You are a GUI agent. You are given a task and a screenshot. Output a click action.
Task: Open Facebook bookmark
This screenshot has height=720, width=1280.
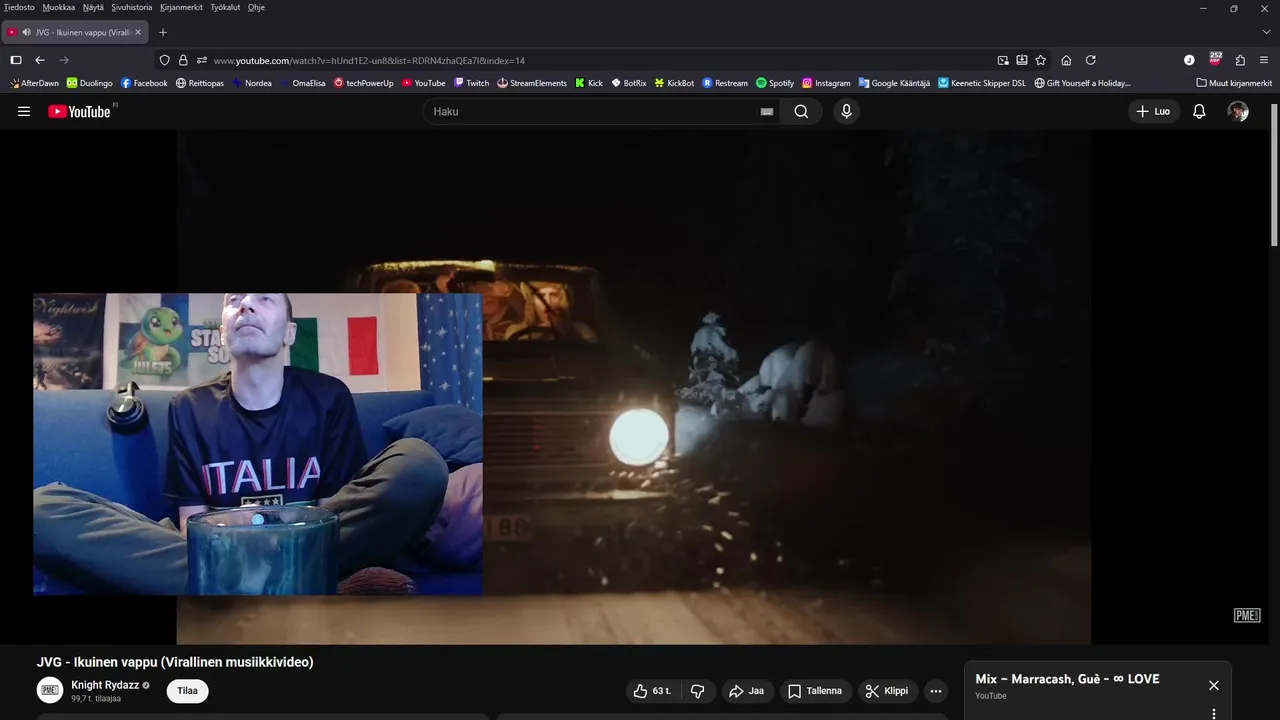tap(144, 83)
